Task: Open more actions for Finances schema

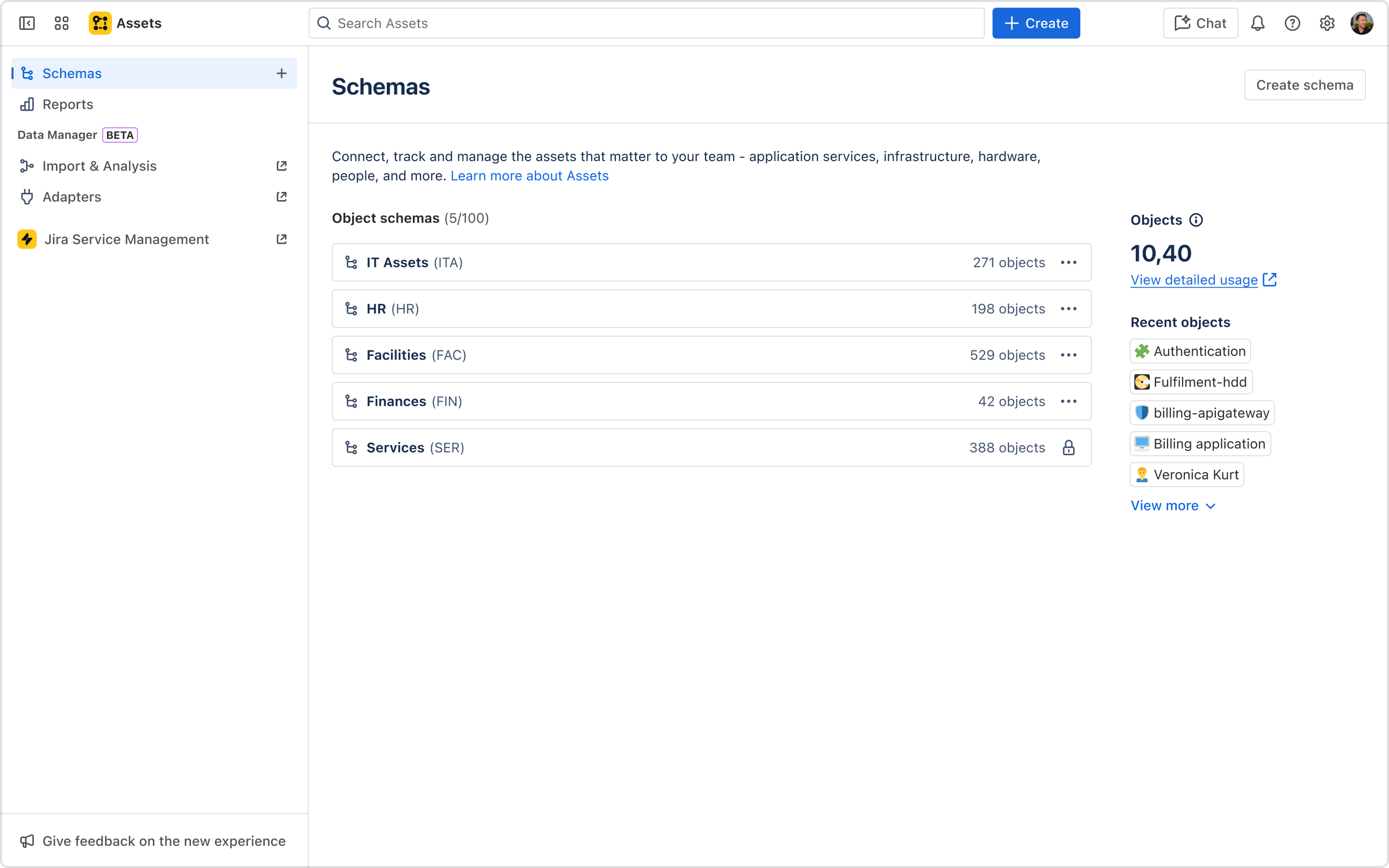Action: click(1068, 401)
